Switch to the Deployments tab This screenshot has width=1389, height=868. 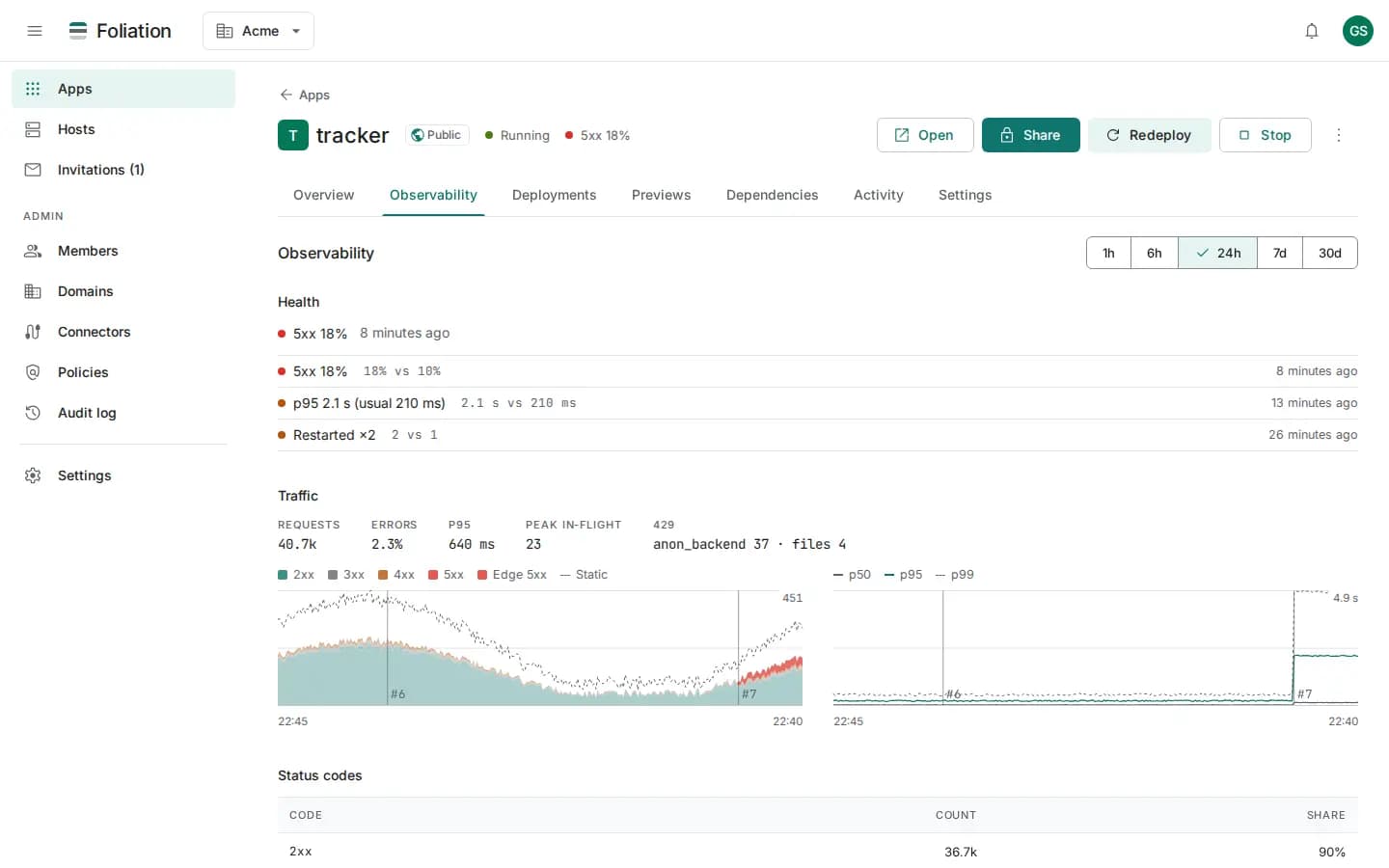point(555,195)
